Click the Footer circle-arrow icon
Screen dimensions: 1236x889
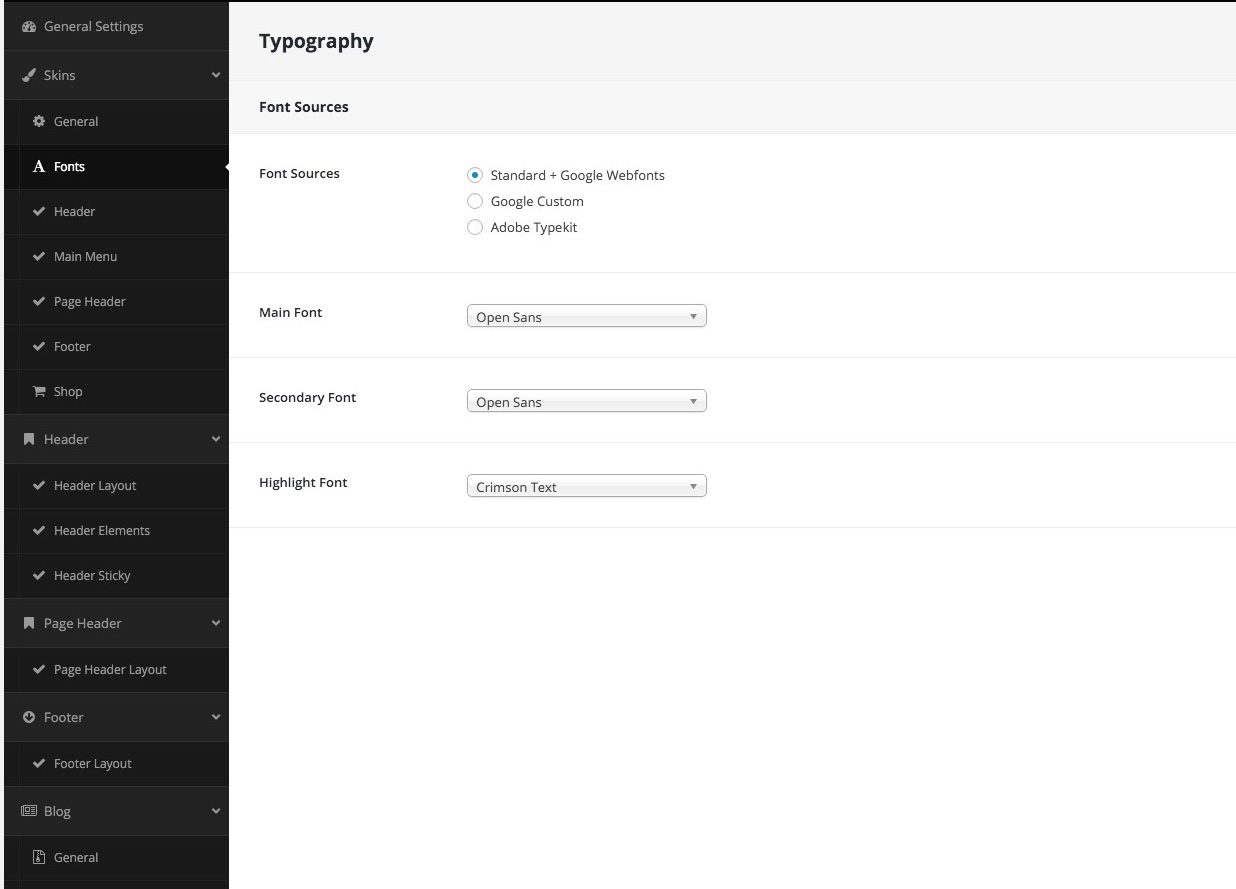(29, 718)
